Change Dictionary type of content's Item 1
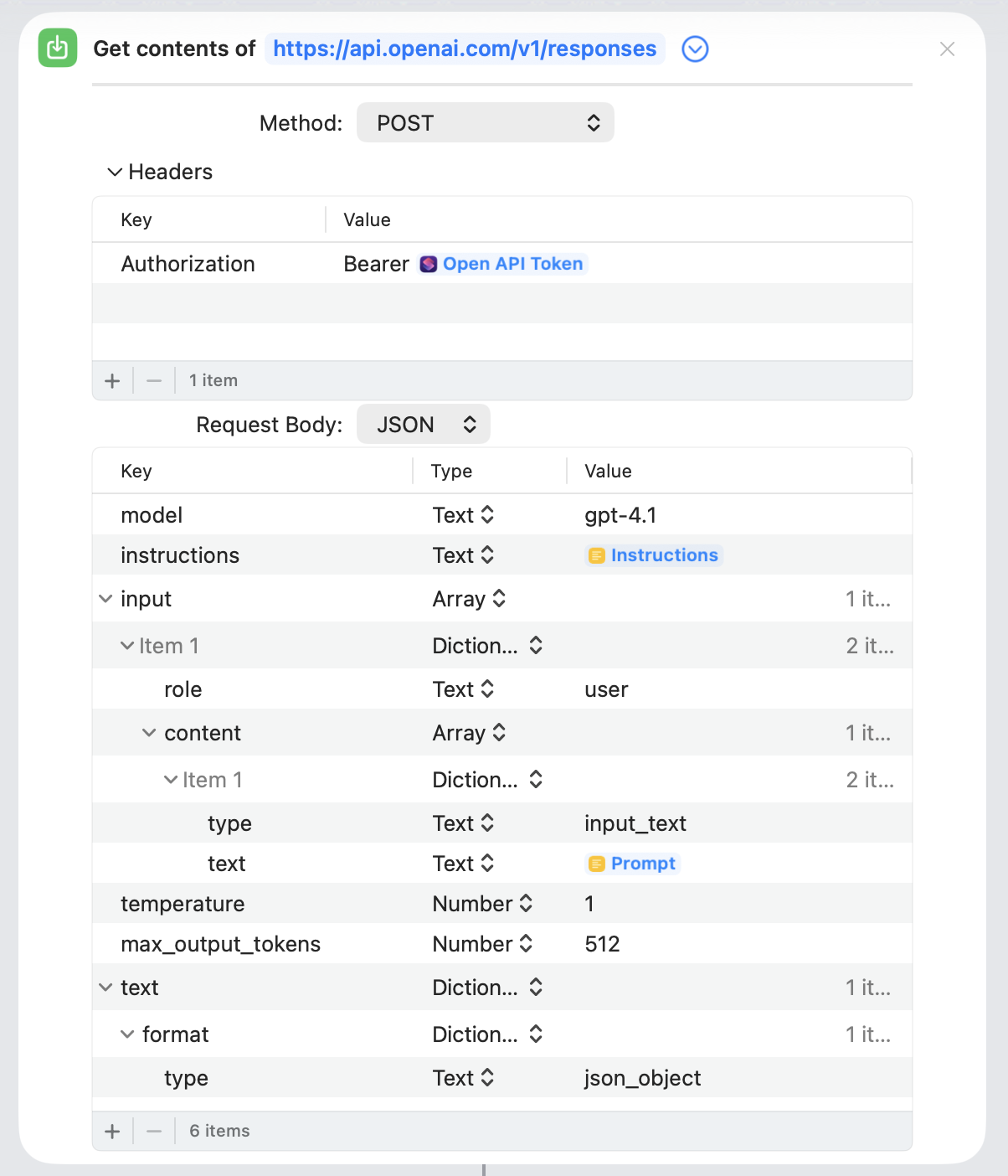The image size is (1008, 1176). tap(487, 780)
